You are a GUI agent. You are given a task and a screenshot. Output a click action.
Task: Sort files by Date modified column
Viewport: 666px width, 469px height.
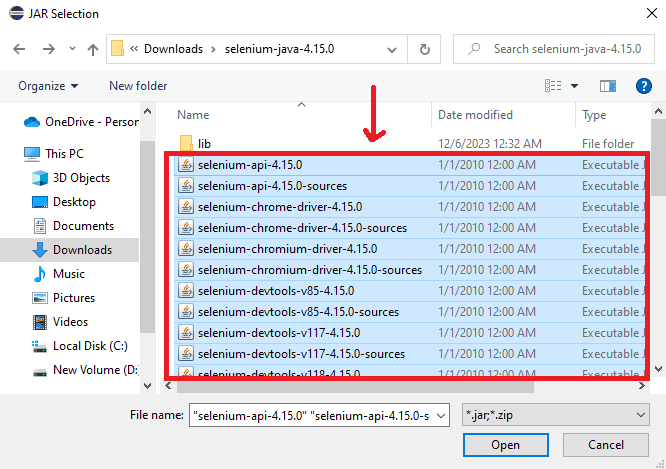click(x=475, y=115)
